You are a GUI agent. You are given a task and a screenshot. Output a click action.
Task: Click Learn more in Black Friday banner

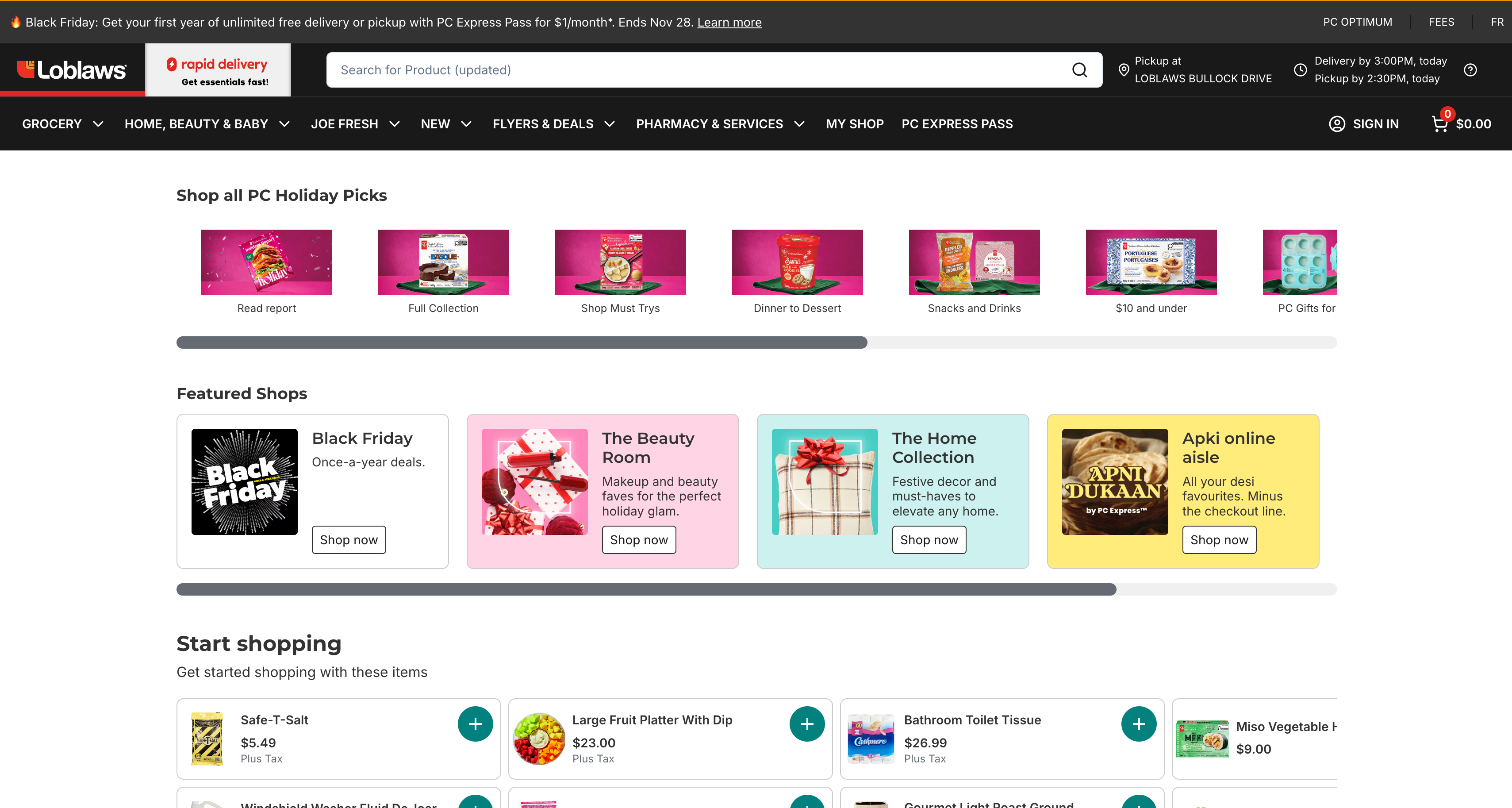click(729, 22)
